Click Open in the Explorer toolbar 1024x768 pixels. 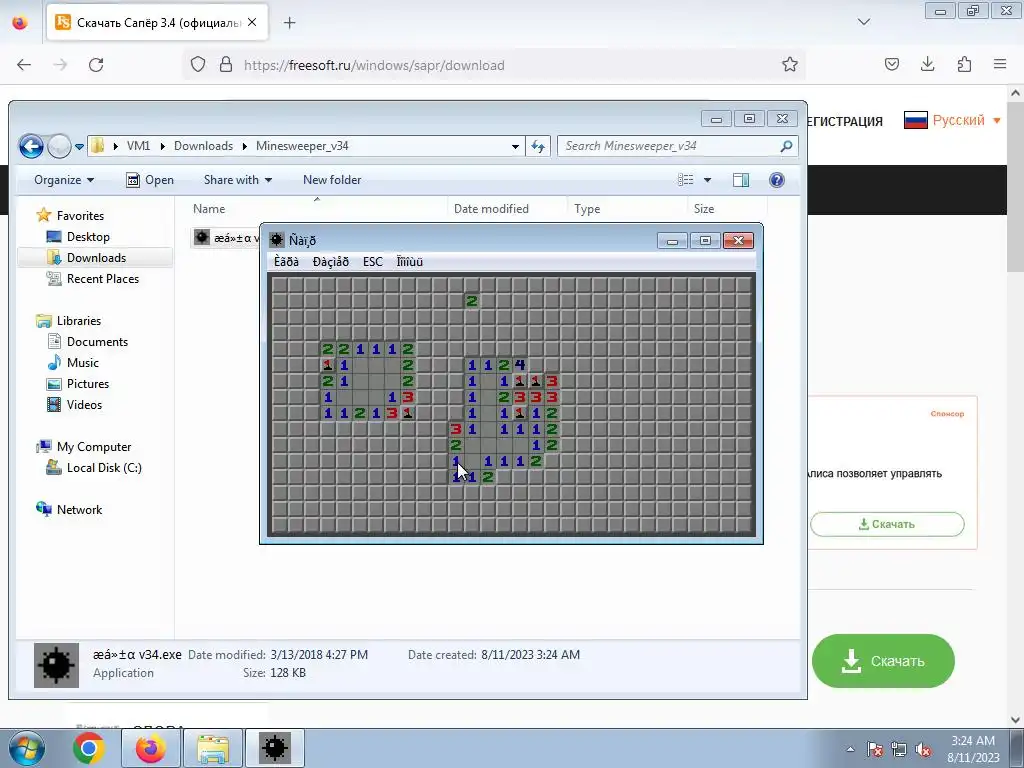click(150, 180)
